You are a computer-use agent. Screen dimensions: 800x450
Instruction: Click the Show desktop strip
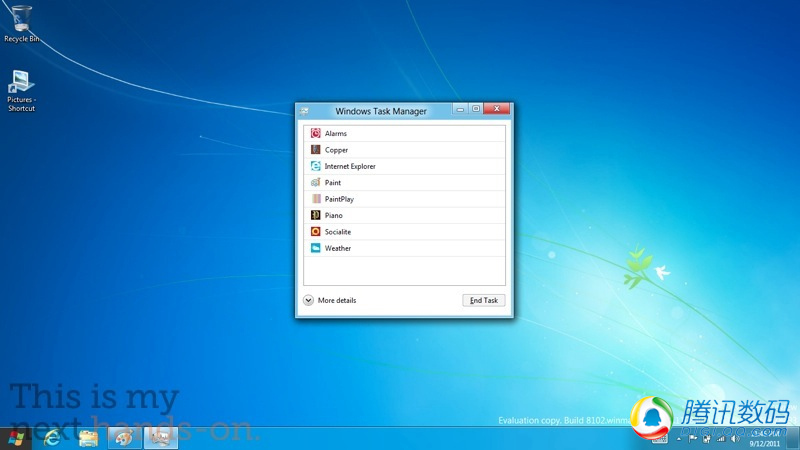(793, 438)
